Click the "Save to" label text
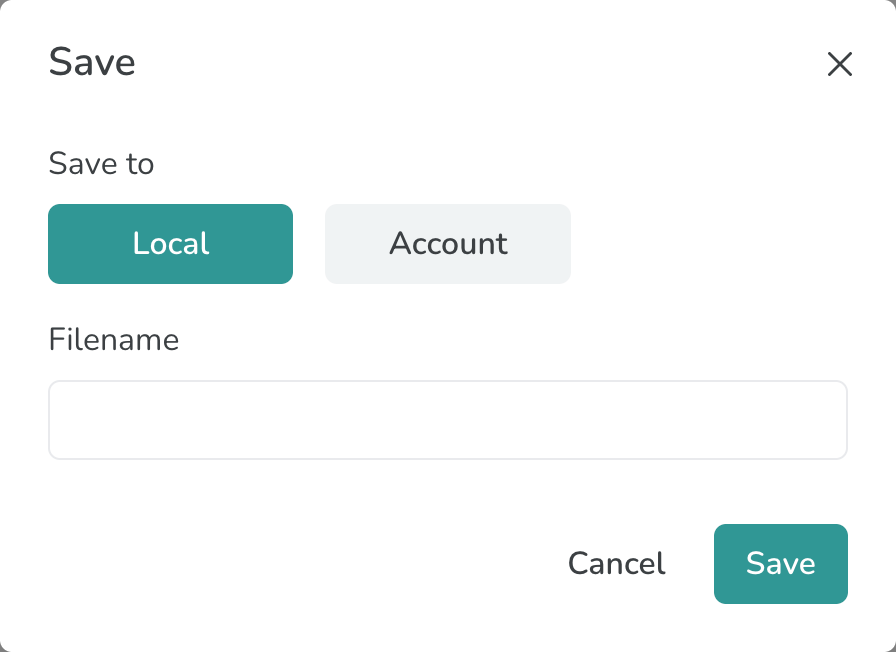This screenshot has height=652, width=896. pyautogui.click(x=101, y=163)
